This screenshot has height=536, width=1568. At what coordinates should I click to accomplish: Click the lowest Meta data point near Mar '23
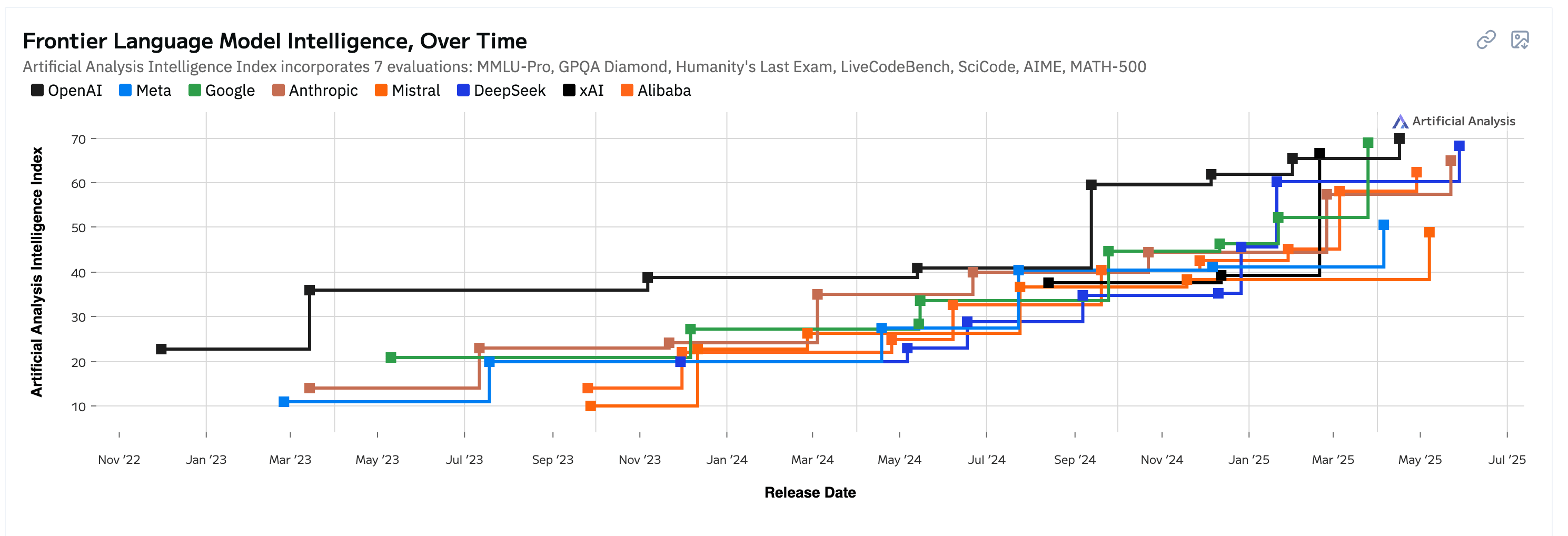(284, 402)
